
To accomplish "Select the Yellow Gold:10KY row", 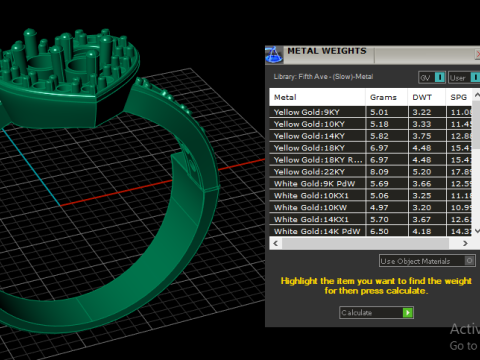I will [370, 124].
